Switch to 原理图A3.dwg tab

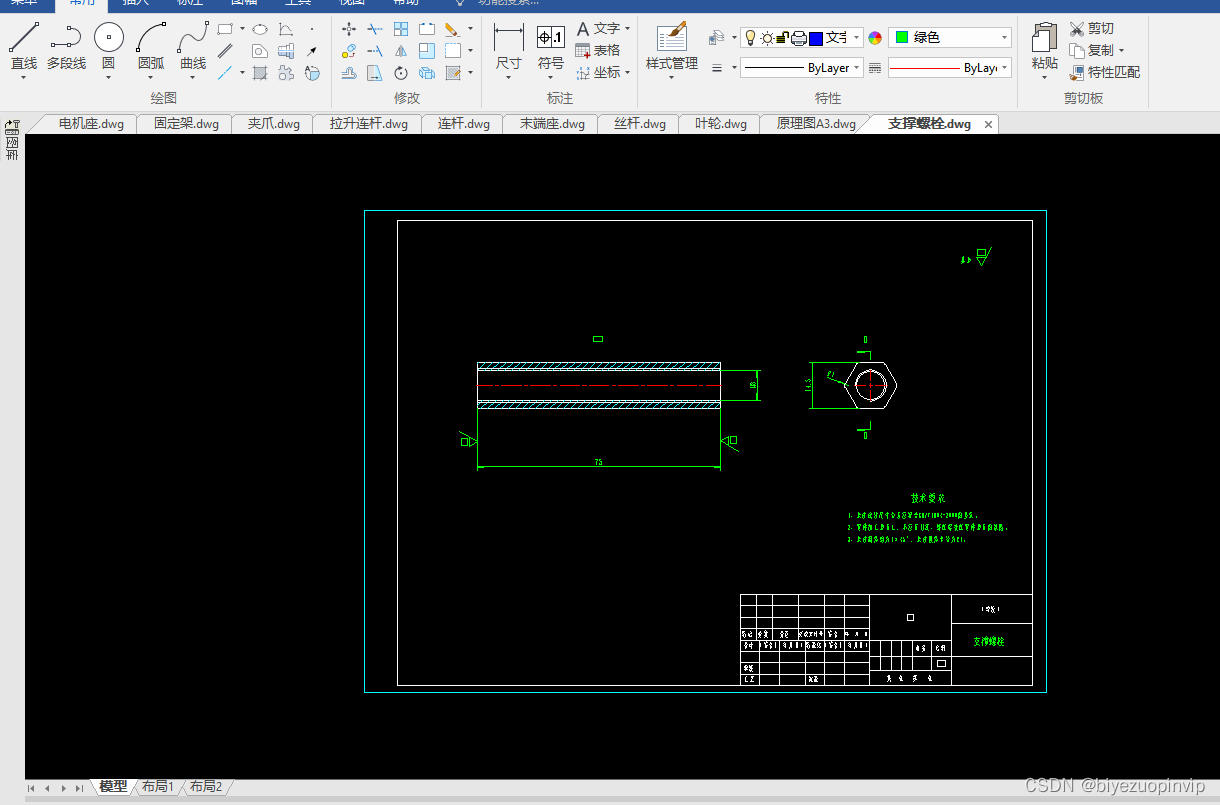point(816,124)
